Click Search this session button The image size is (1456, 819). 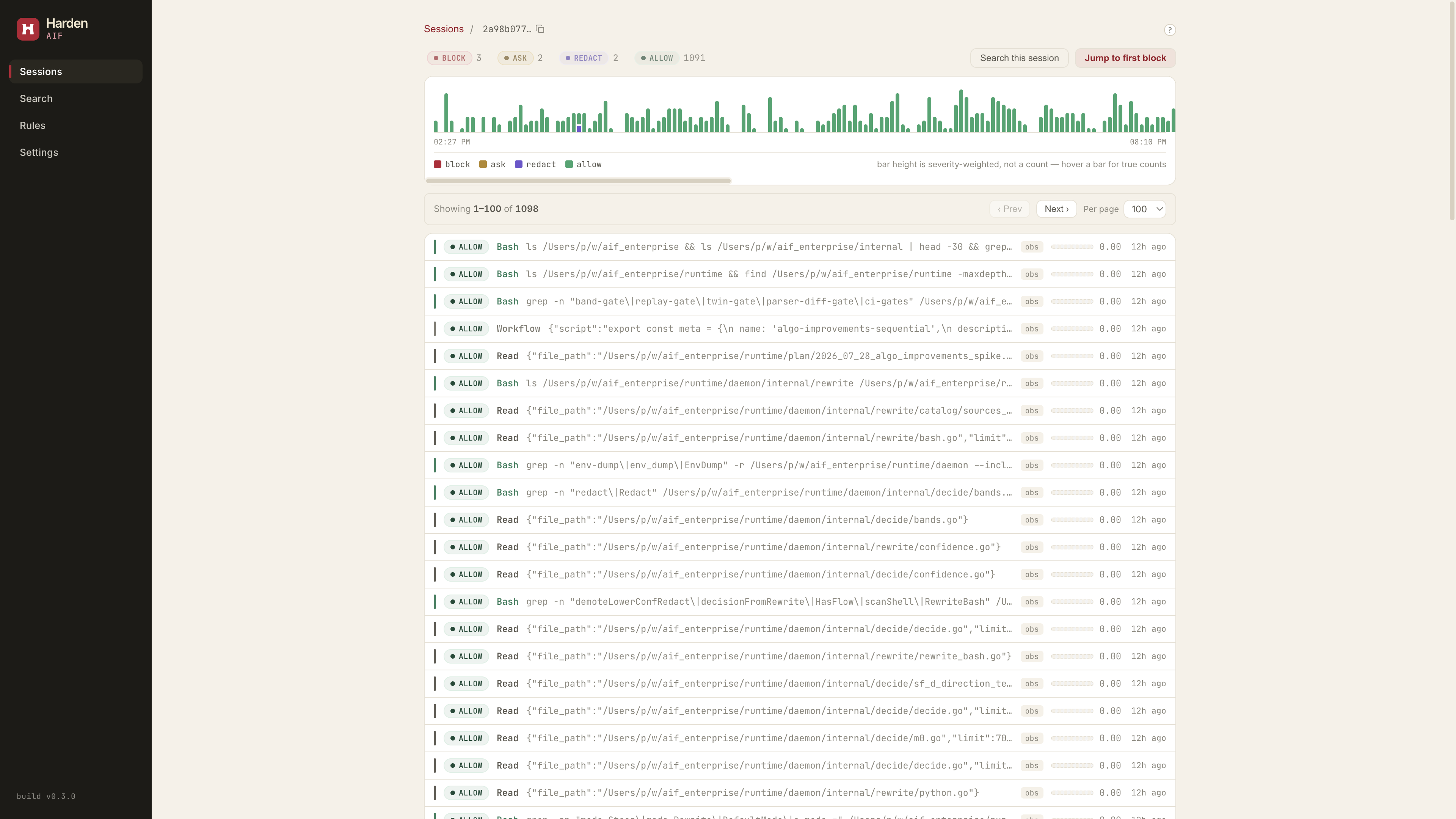pyautogui.click(x=1019, y=58)
